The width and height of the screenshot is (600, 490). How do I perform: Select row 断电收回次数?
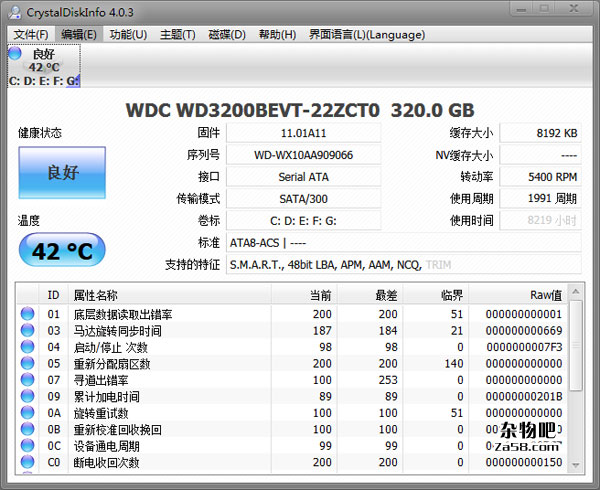point(292,462)
